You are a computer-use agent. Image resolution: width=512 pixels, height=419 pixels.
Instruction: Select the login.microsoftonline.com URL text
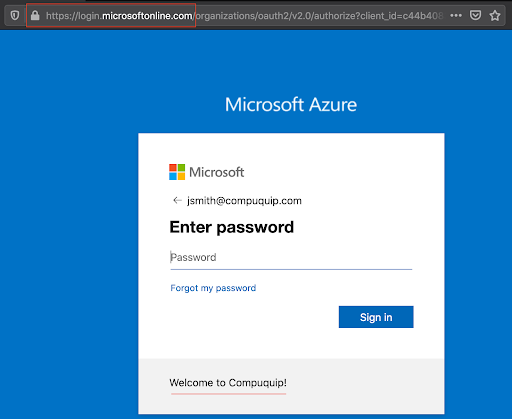point(119,16)
